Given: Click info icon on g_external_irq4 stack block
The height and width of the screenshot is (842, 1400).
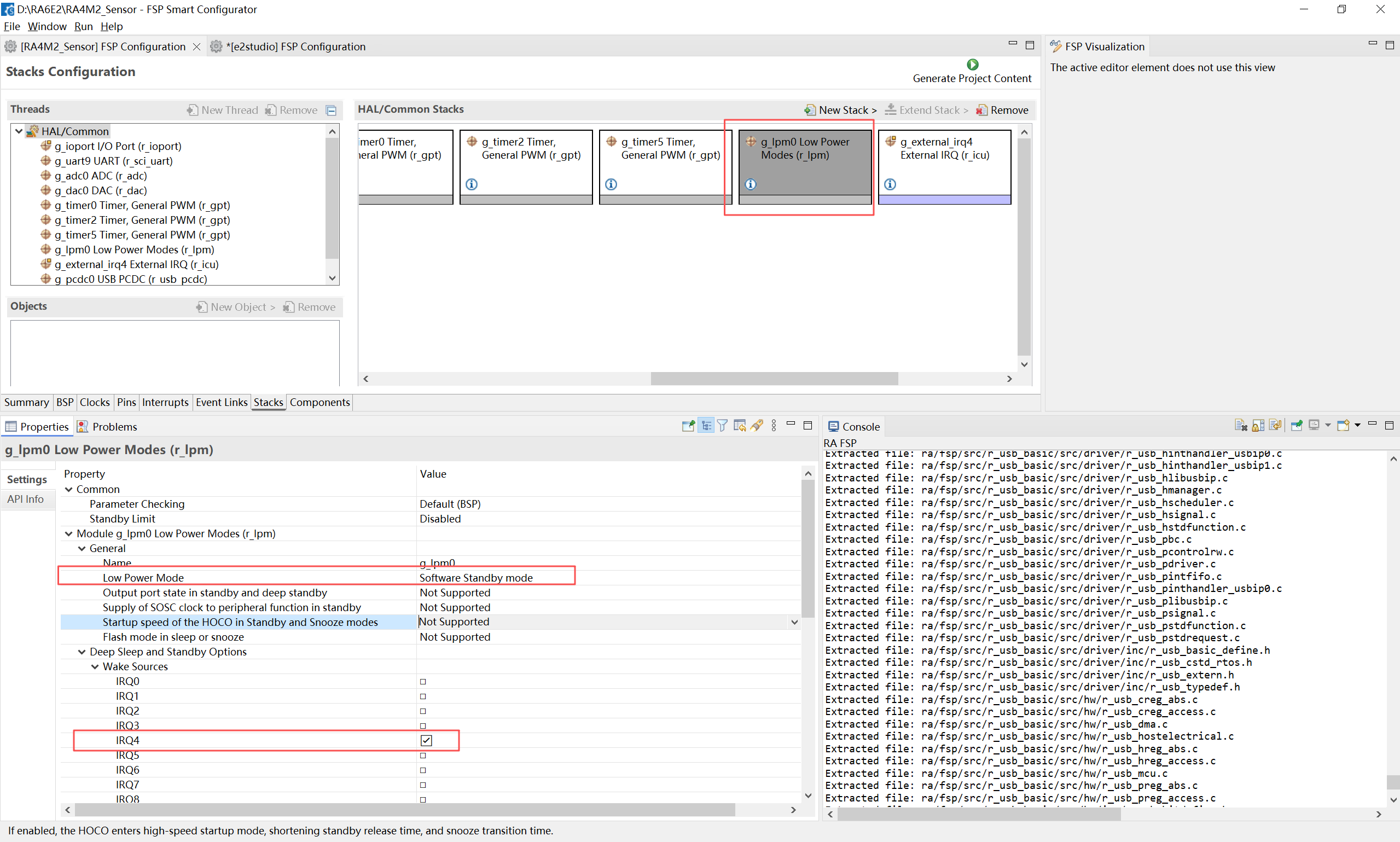Looking at the screenshot, I should pyautogui.click(x=890, y=184).
